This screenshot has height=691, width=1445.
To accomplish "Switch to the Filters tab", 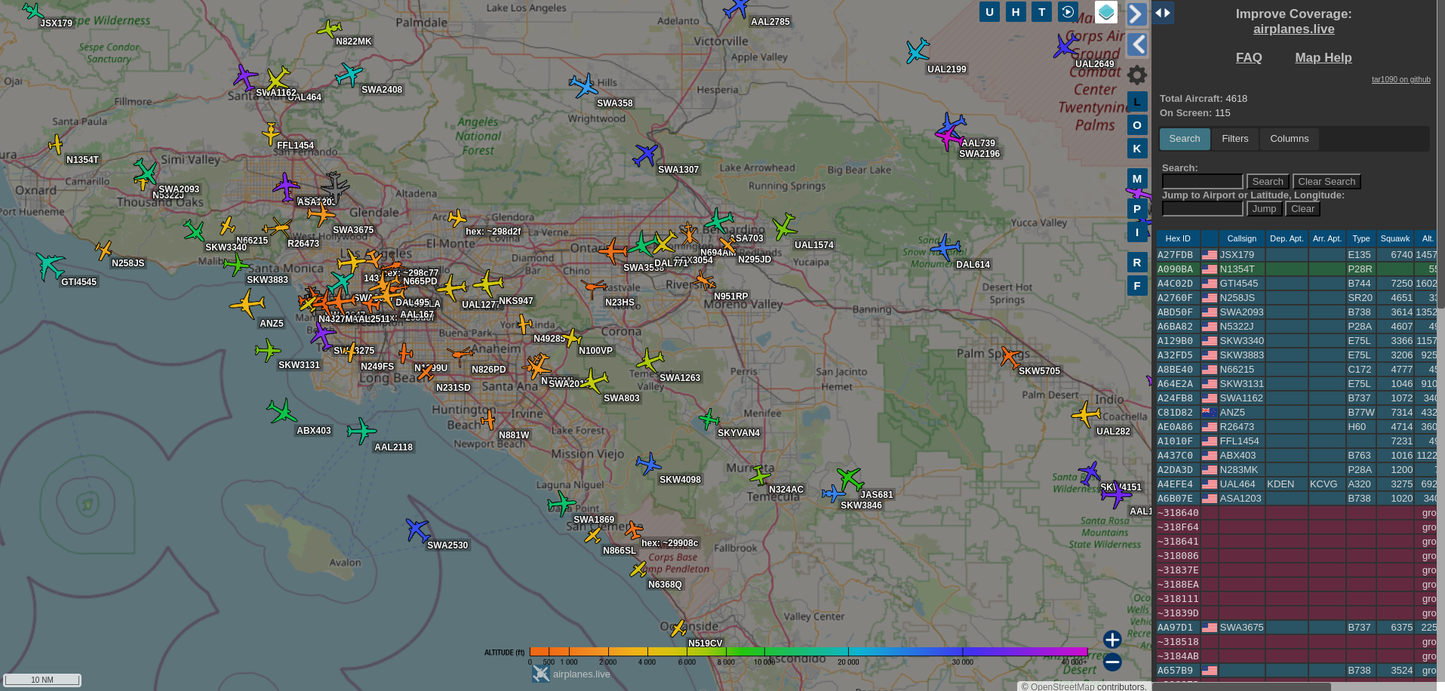I will [1235, 139].
